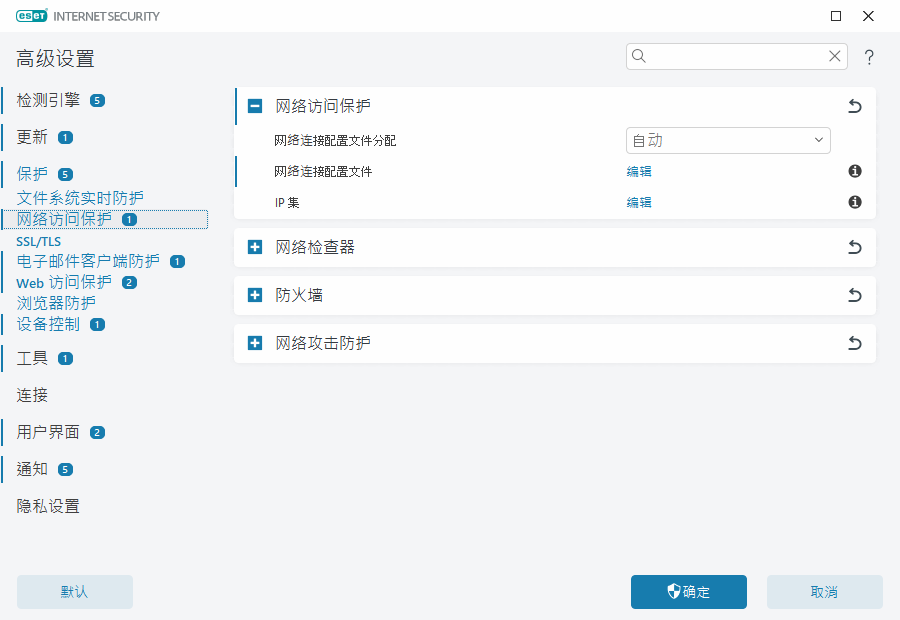Screen dimensions: 900x620
Task: Click the revert icon for 网络访问保护
Action: [x=854, y=105]
